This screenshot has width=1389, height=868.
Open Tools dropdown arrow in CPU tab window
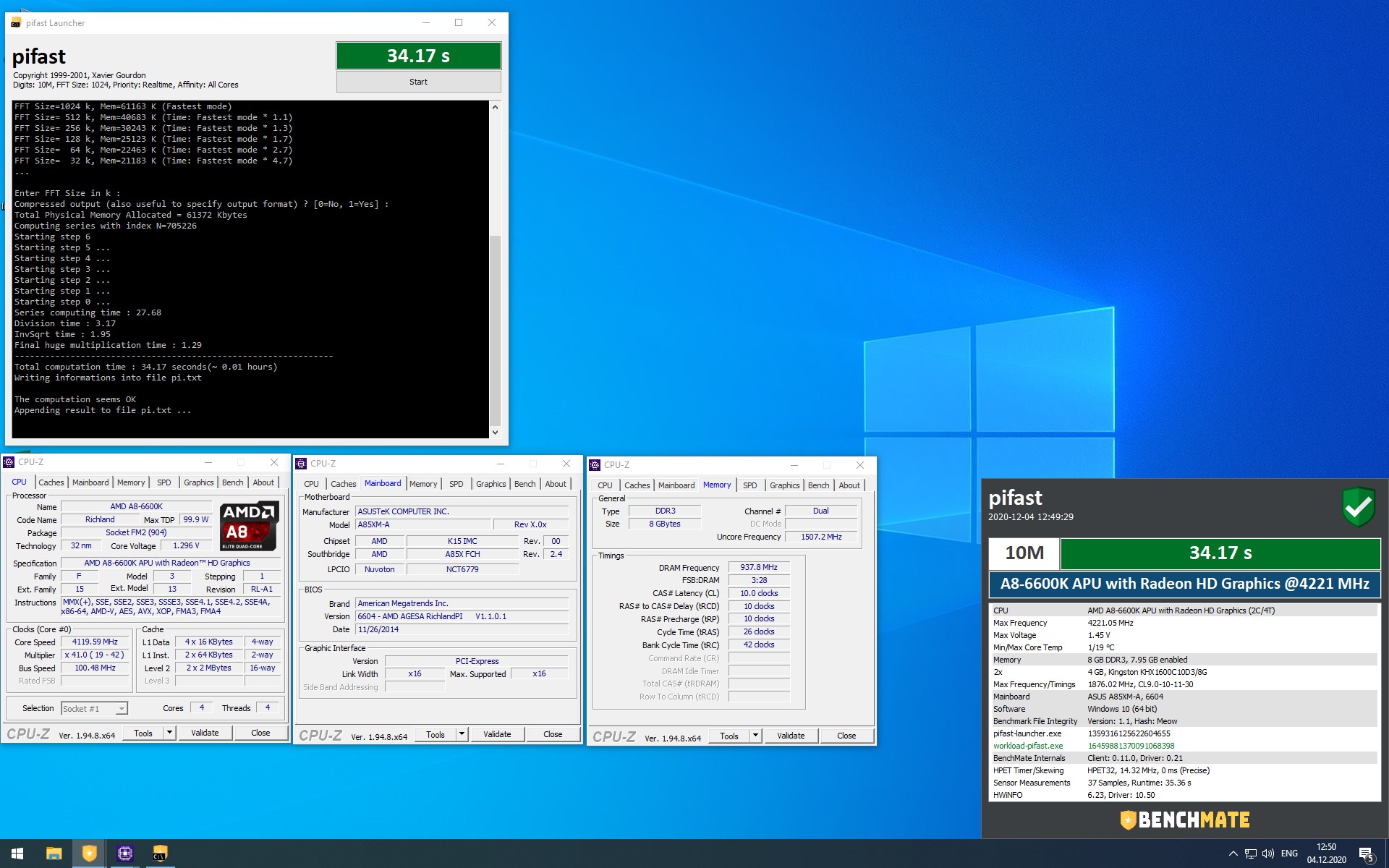pos(170,733)
